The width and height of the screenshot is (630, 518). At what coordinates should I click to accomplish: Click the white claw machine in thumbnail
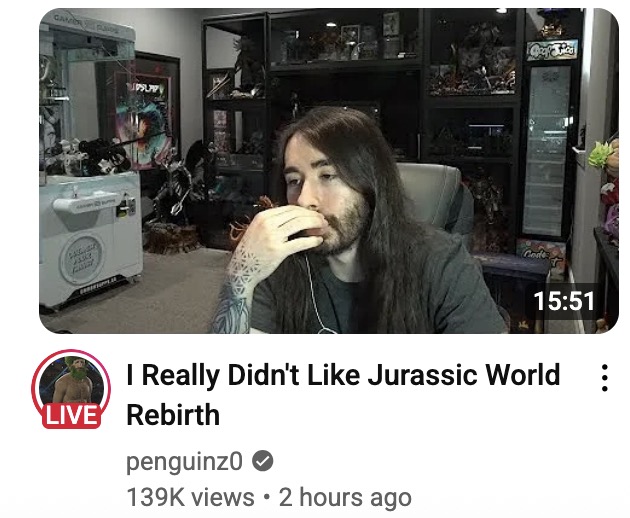coord(89,161)
